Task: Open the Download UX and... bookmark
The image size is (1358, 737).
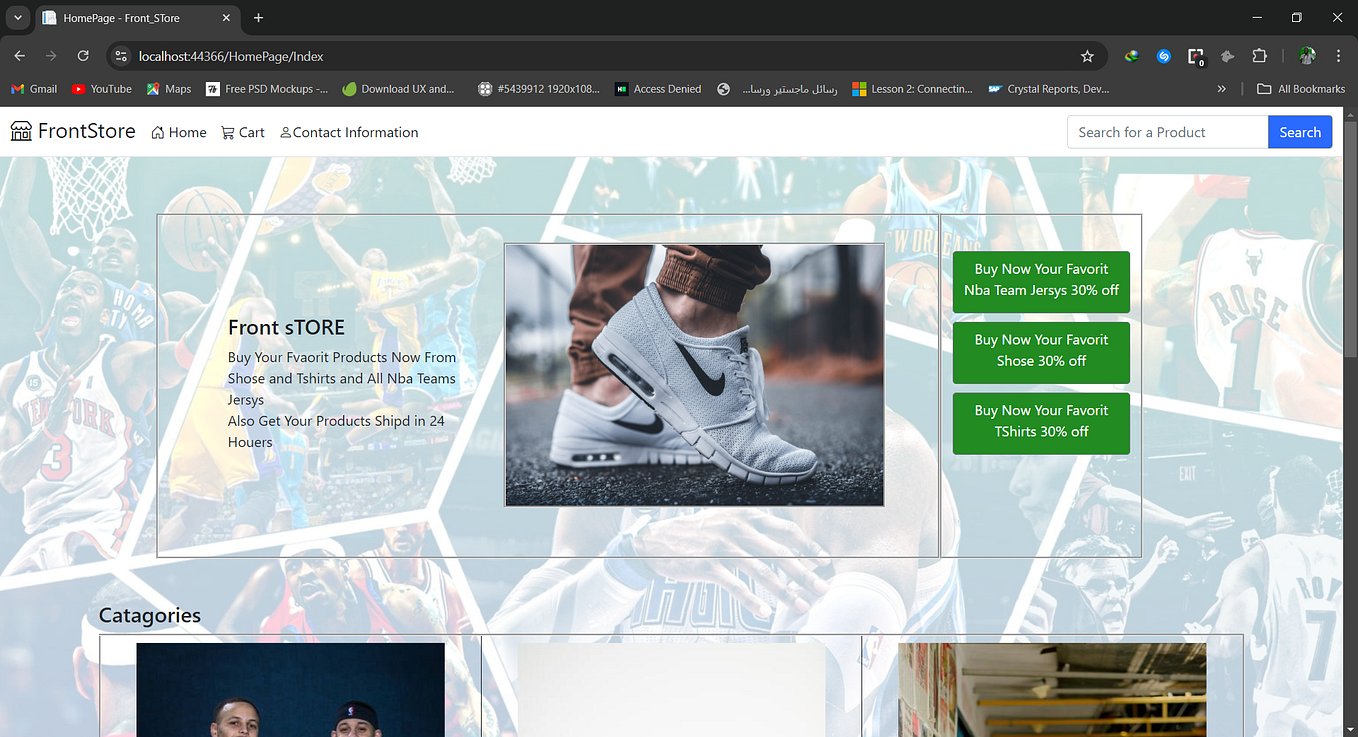Action: 398,89
